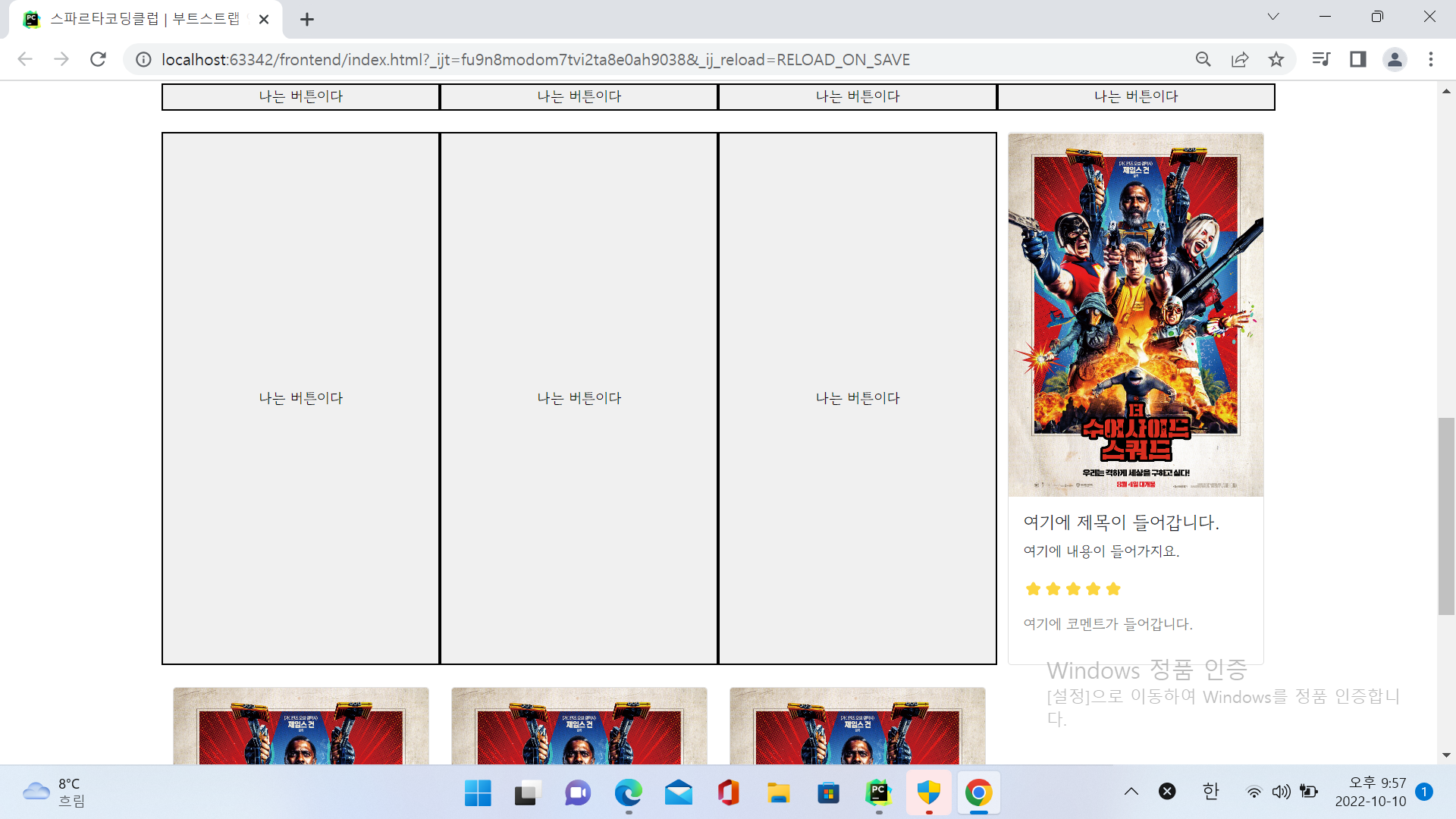Click the scrollbar down arrow
The height and width of the screenshot is (819, 1456).
[x=1446, y=755]
